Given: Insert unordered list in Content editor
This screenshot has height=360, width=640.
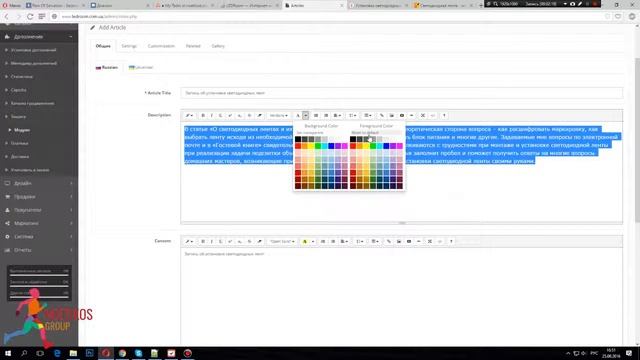Looking at the screenshot, I should (x=323, y=241).
